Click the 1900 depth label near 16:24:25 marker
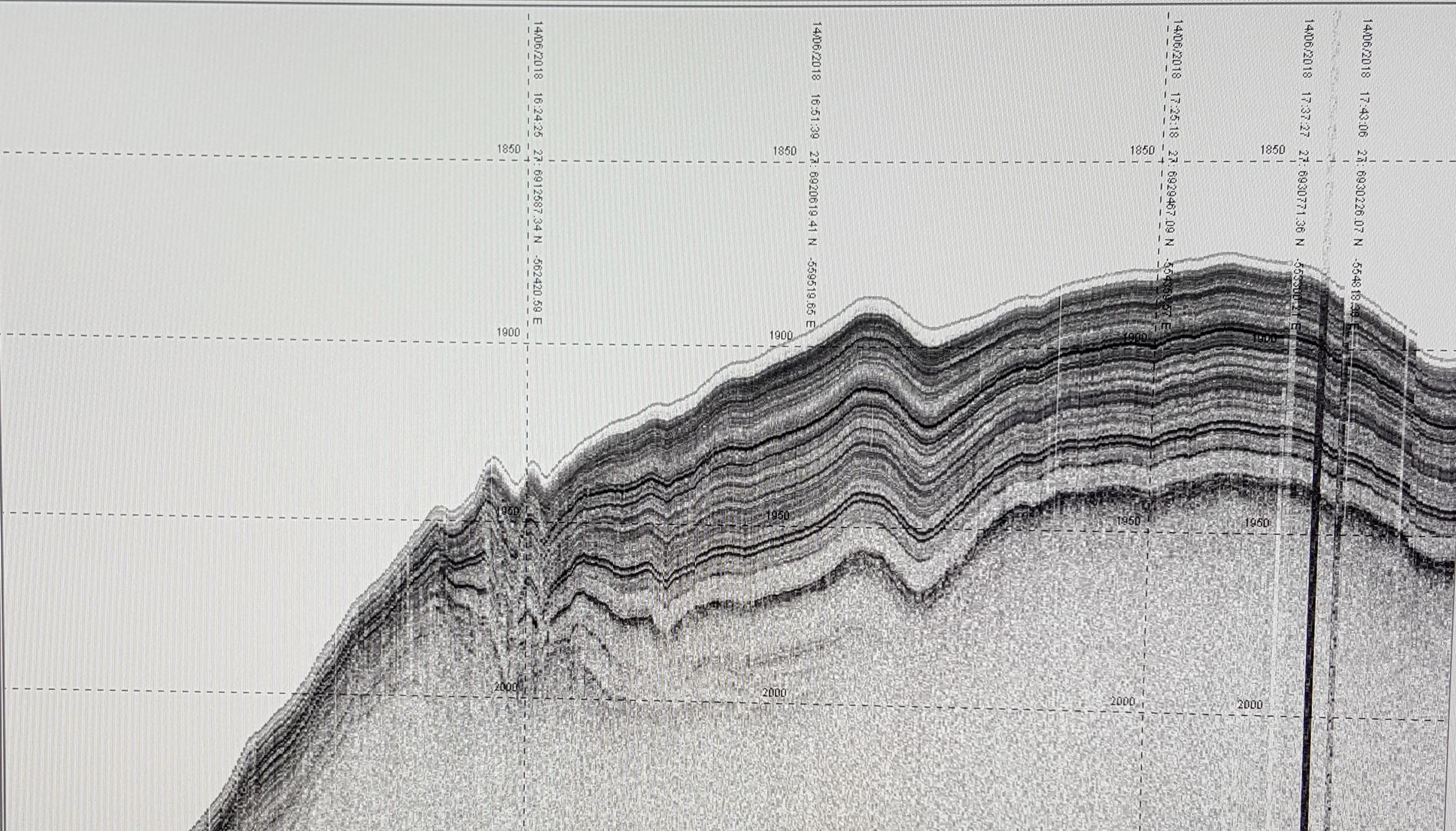This screenshot has width=1456, height=831. (x=508, y=333)
